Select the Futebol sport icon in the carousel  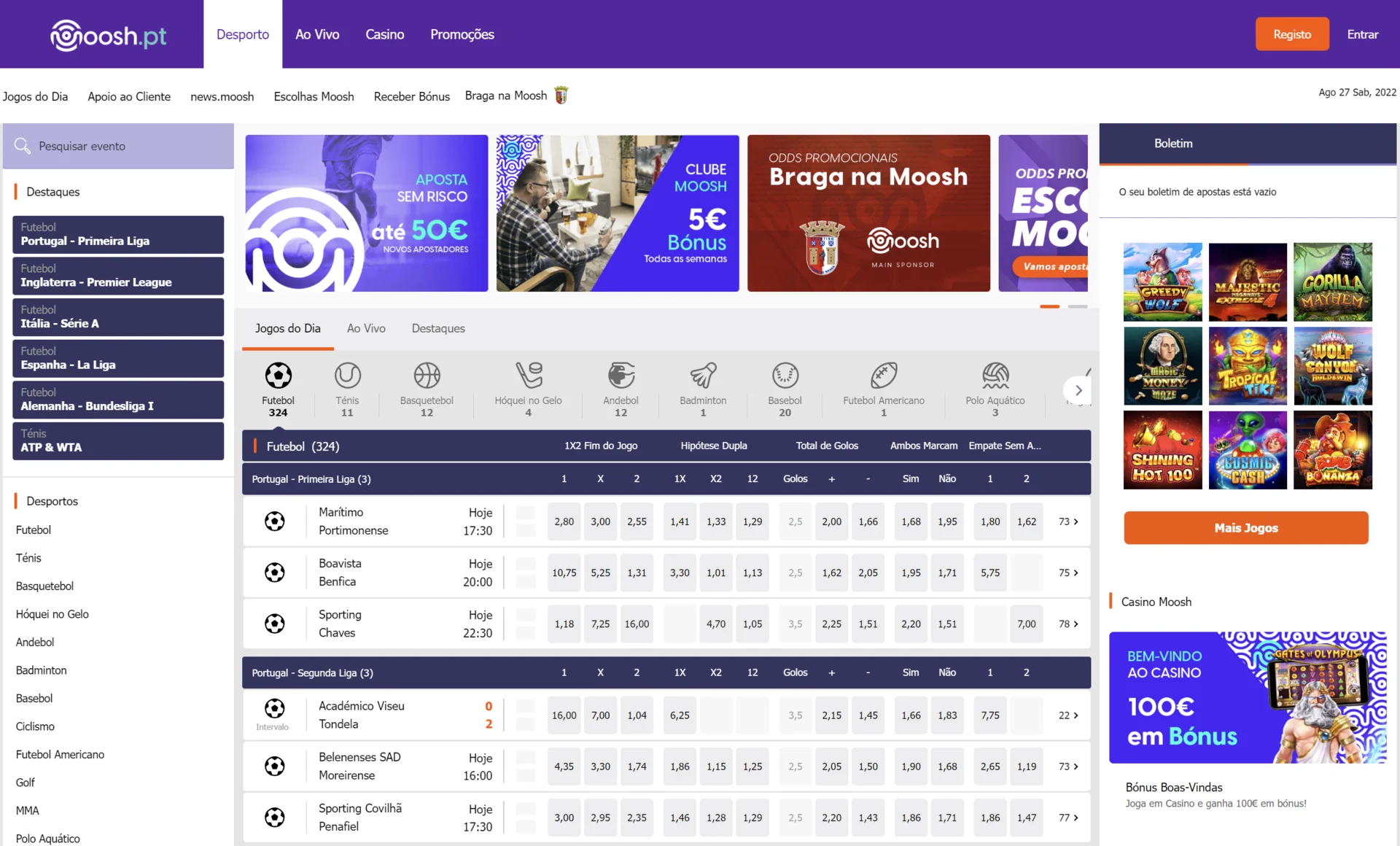point(278,376)
